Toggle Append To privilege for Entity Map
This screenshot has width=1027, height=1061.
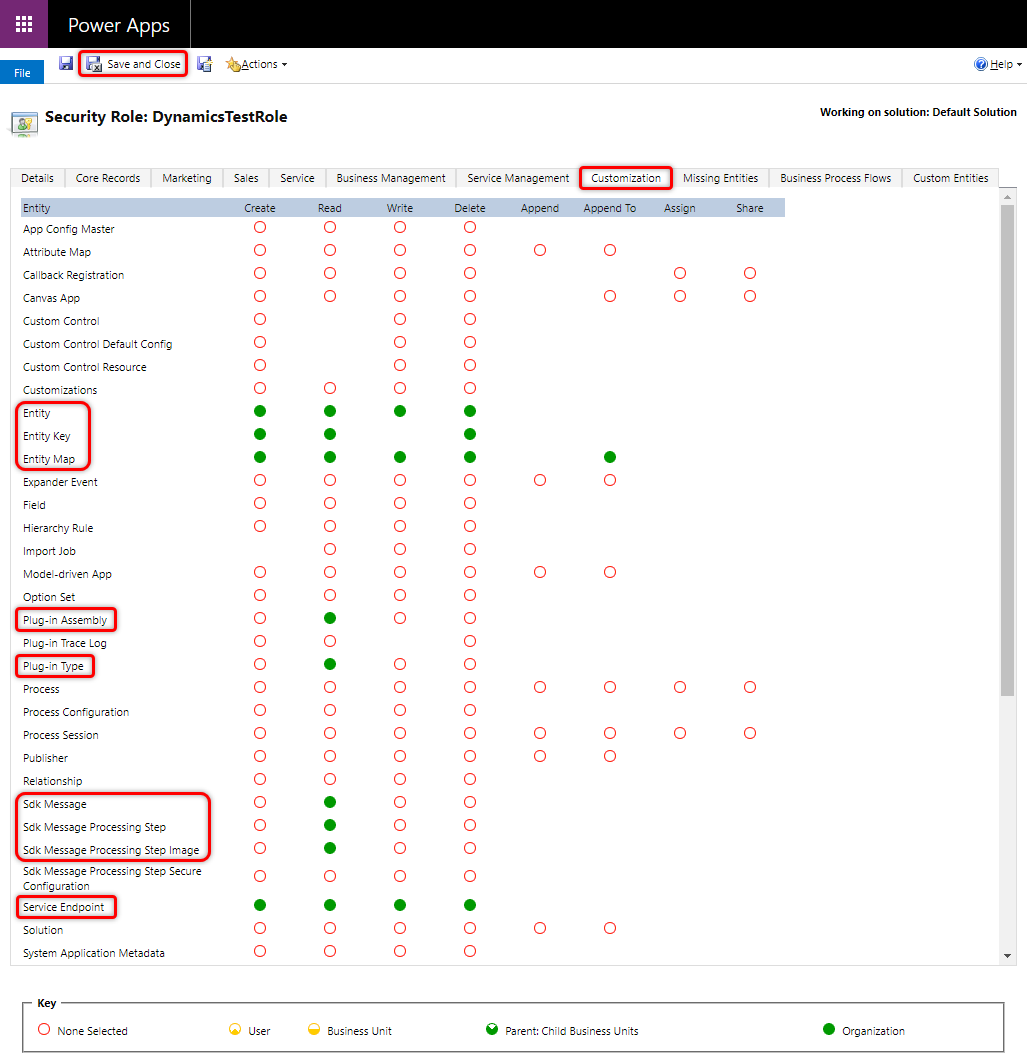click(x=610, y=457)
